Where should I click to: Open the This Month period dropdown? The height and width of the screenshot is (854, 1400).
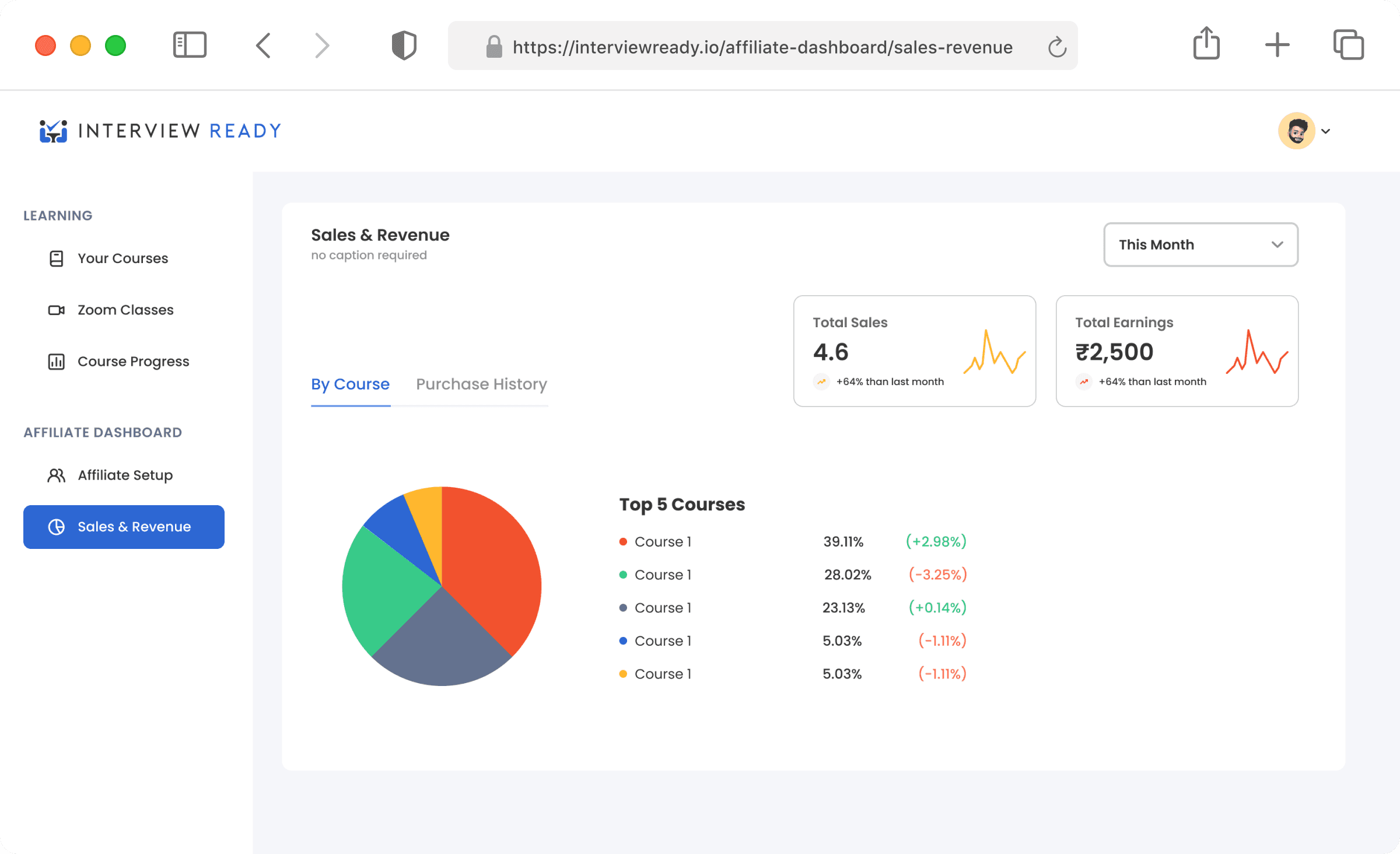click(1200, 244)
